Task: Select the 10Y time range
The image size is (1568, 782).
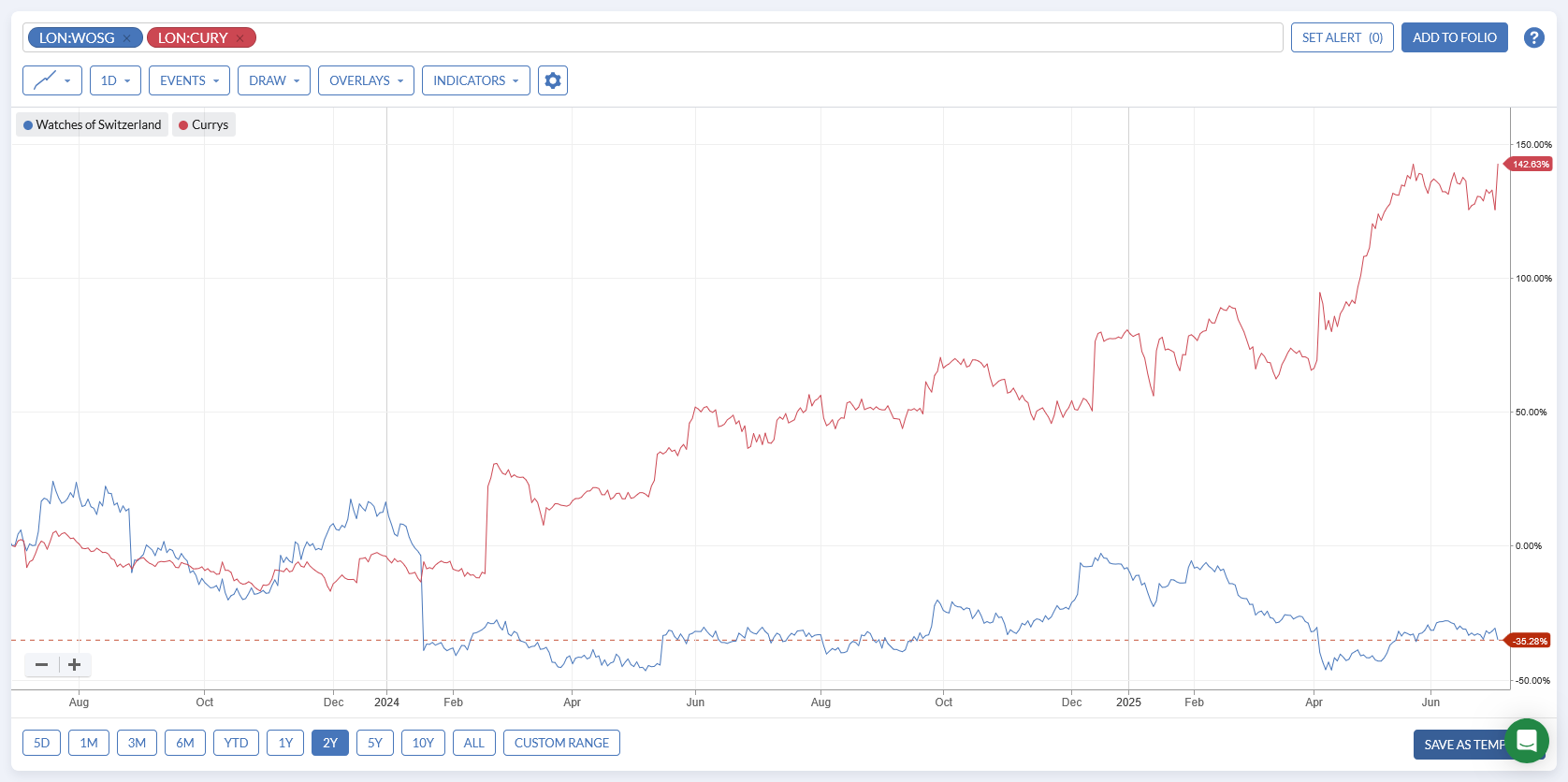Action: click(x=423, y=743)
